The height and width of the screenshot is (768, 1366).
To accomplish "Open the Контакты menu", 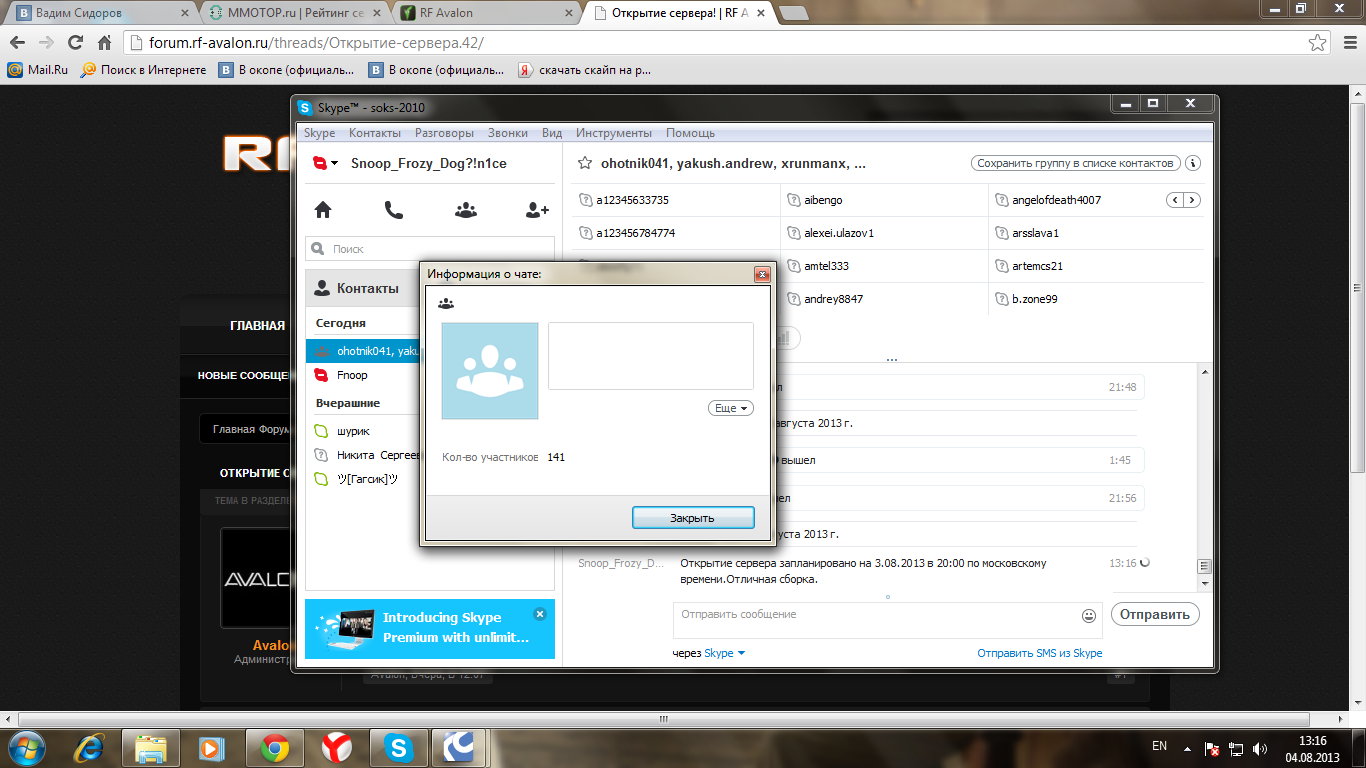I will click(x=375, y=133).
